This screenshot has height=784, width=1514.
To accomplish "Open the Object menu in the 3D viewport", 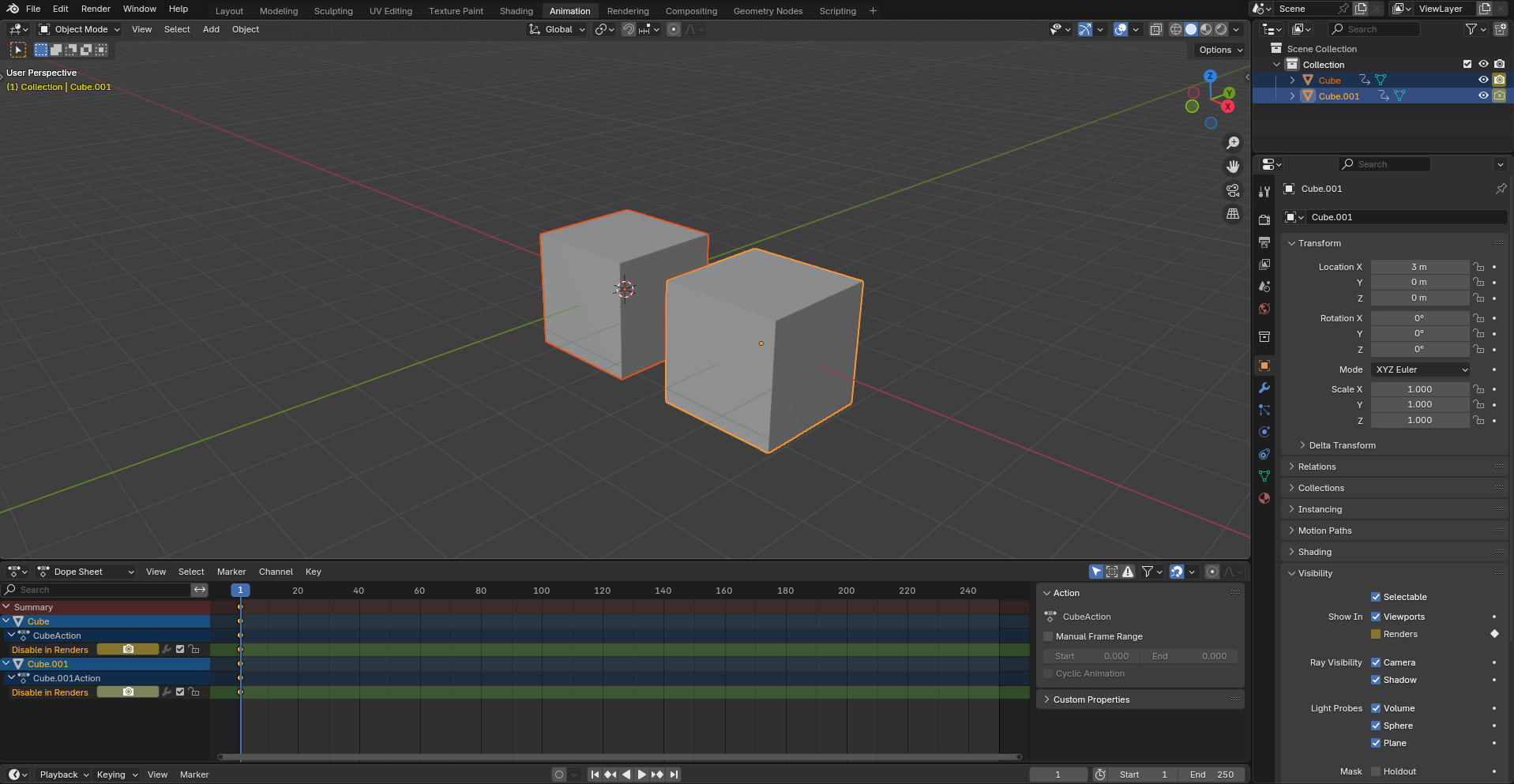I will point(245,29).
